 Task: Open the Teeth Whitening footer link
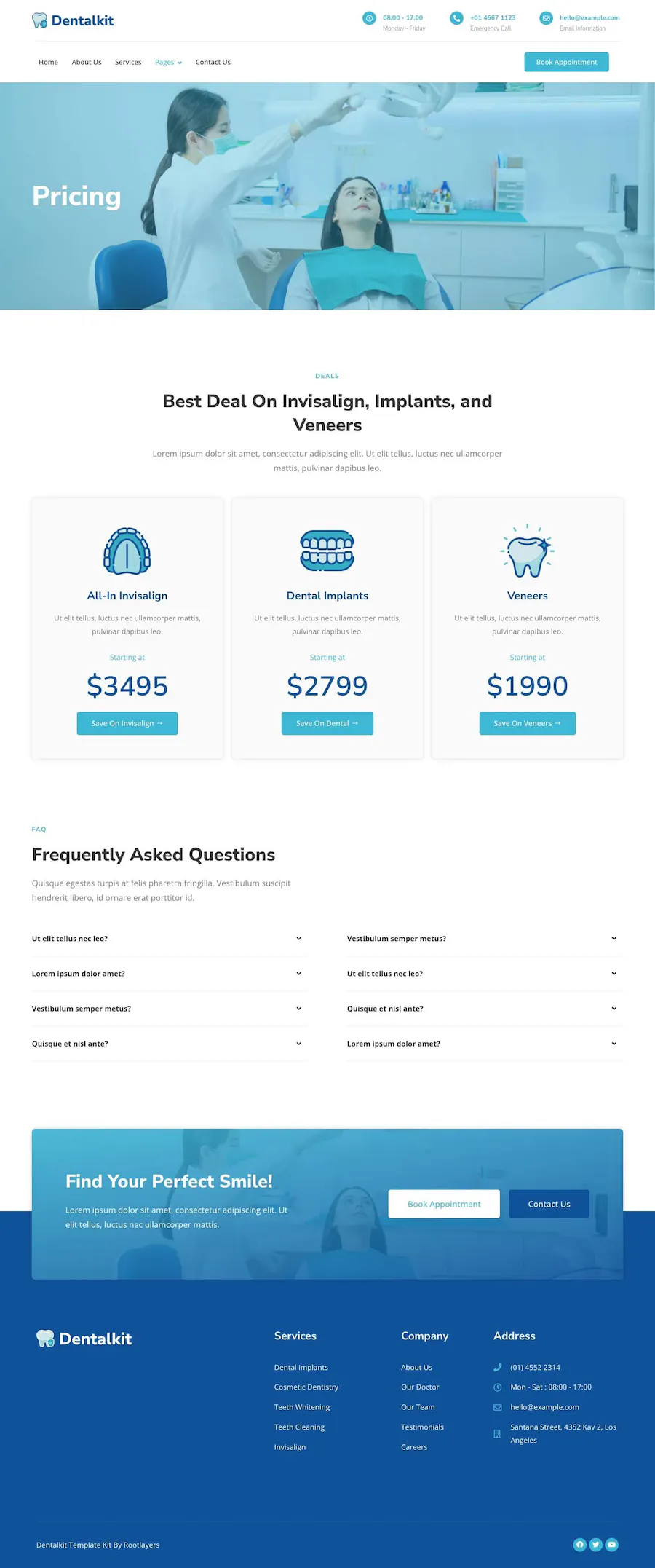[302, 1407]
